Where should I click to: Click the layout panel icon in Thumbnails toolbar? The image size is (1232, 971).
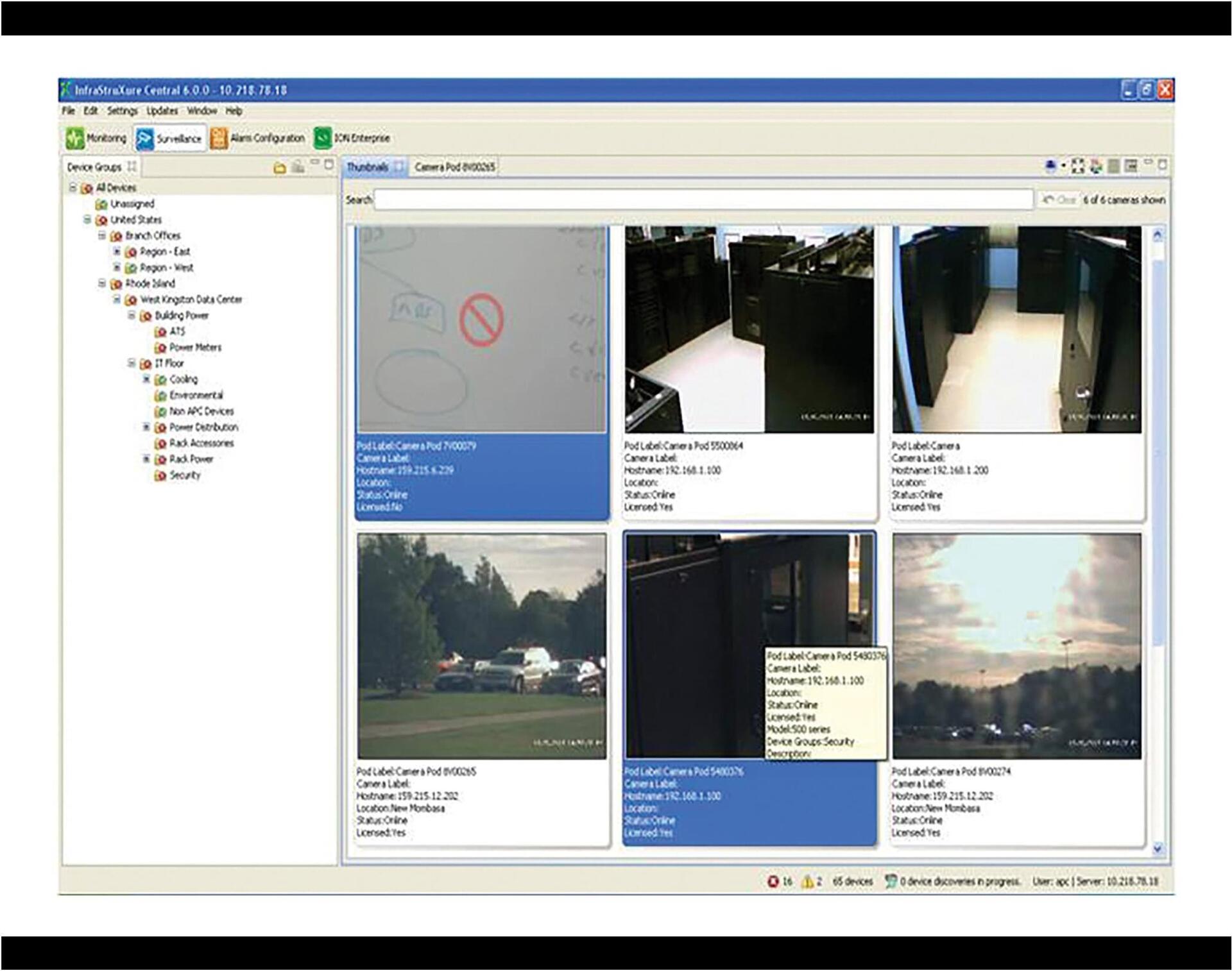coord(1131,167)
